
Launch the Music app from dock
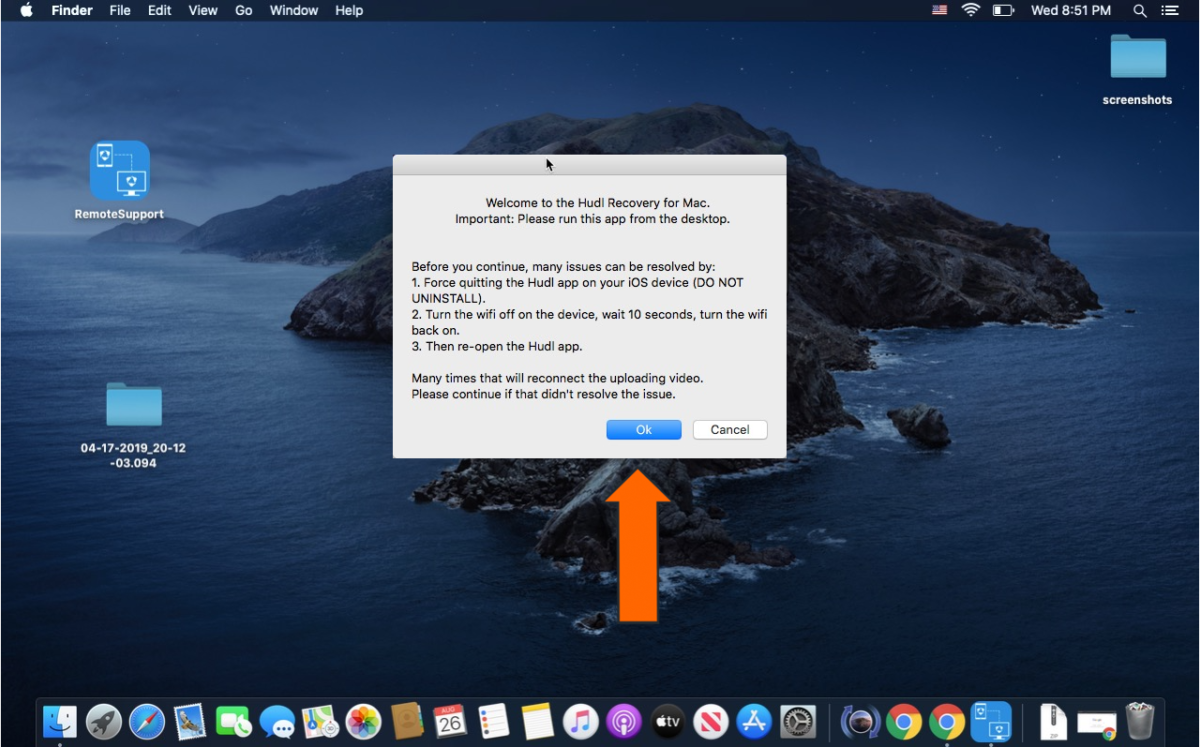580,721
